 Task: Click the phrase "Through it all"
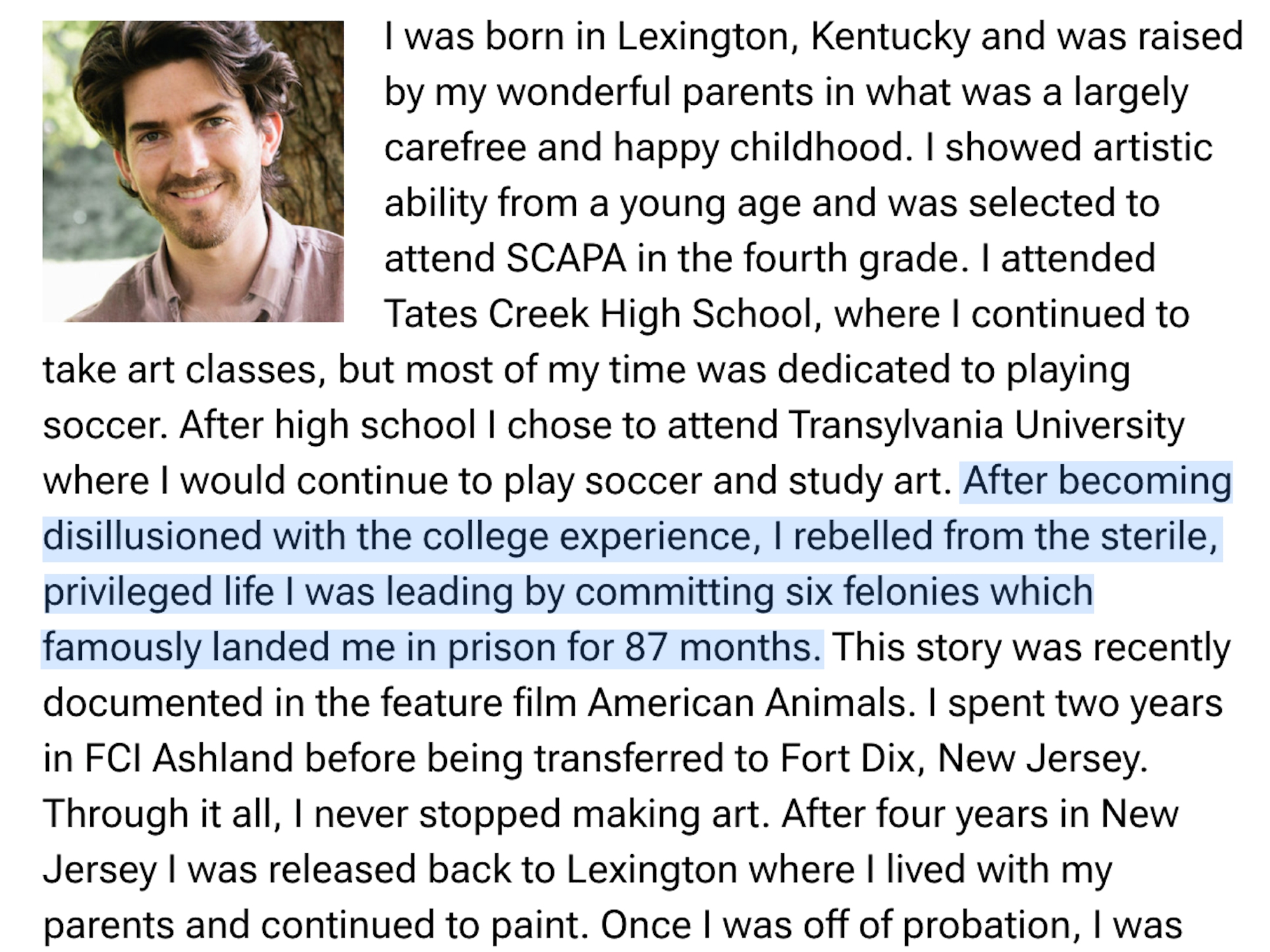click(x=161, y=814)
